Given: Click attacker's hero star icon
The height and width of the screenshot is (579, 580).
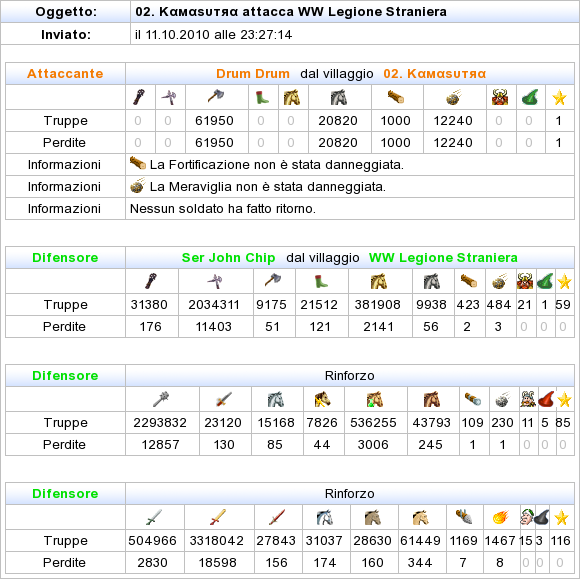Looking at the screenshot, I should click(559, 98).
